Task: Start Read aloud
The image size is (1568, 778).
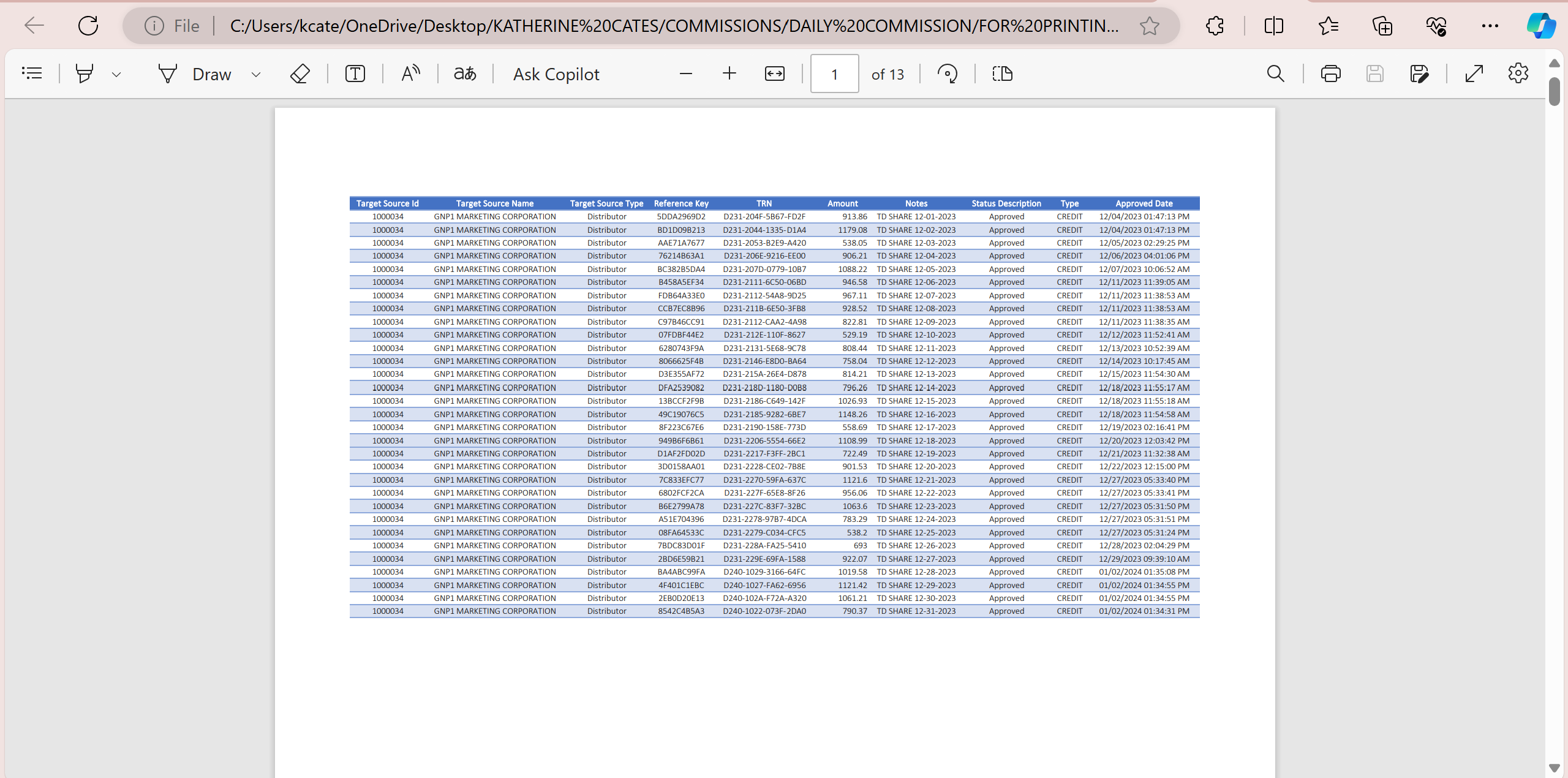Action: coord(410,74)
